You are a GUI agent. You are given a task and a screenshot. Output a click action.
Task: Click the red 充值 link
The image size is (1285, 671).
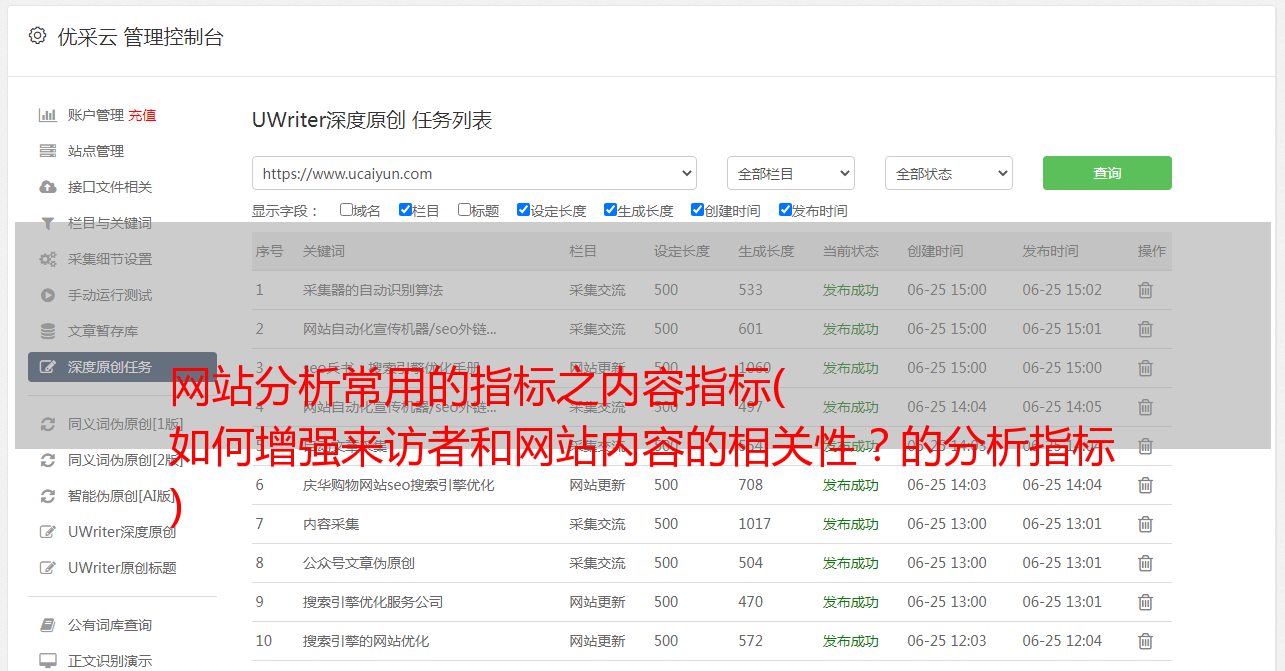pyautogui.click(x=142, y=115)
